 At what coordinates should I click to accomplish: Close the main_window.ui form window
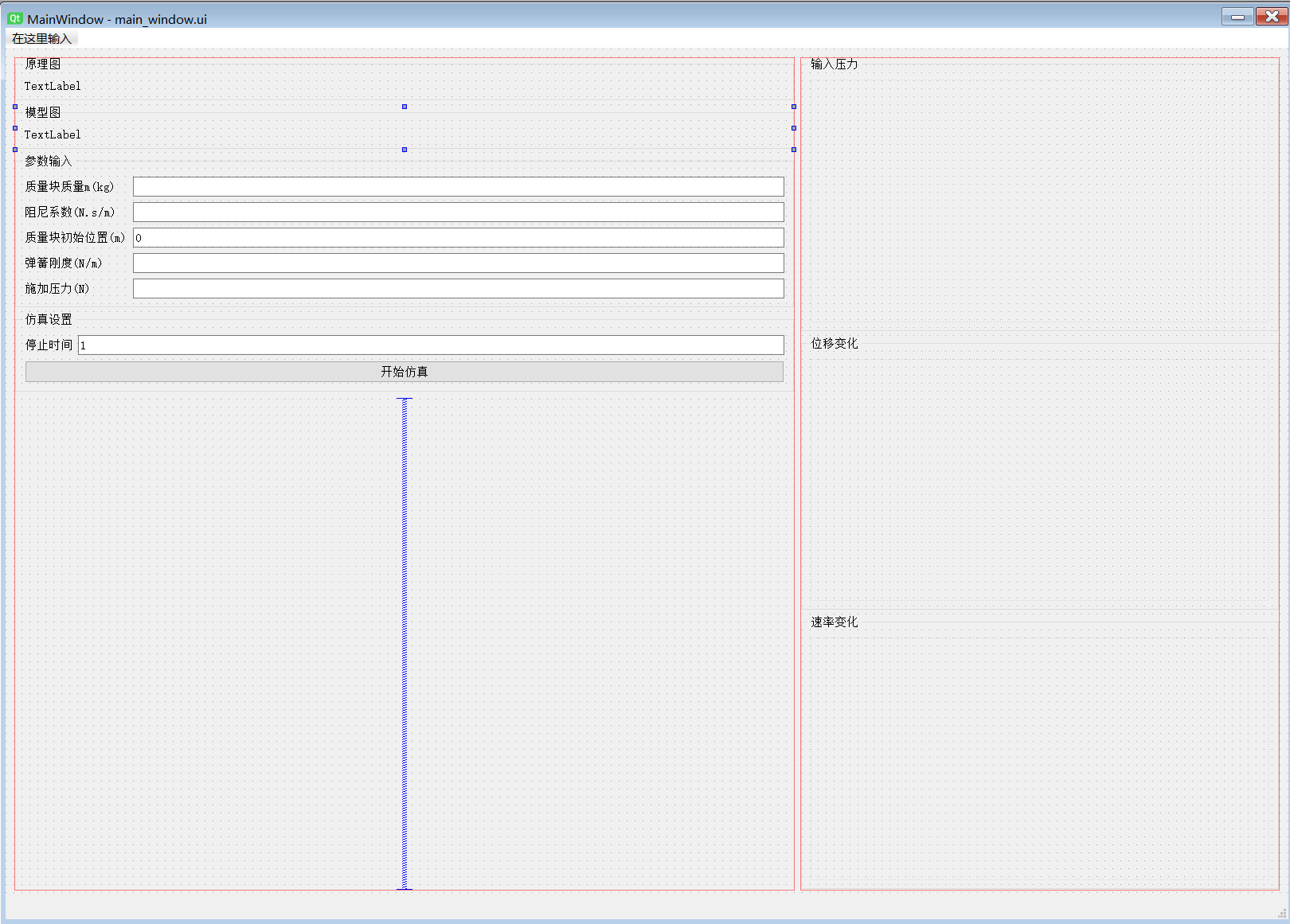(x=1272, y=17)
